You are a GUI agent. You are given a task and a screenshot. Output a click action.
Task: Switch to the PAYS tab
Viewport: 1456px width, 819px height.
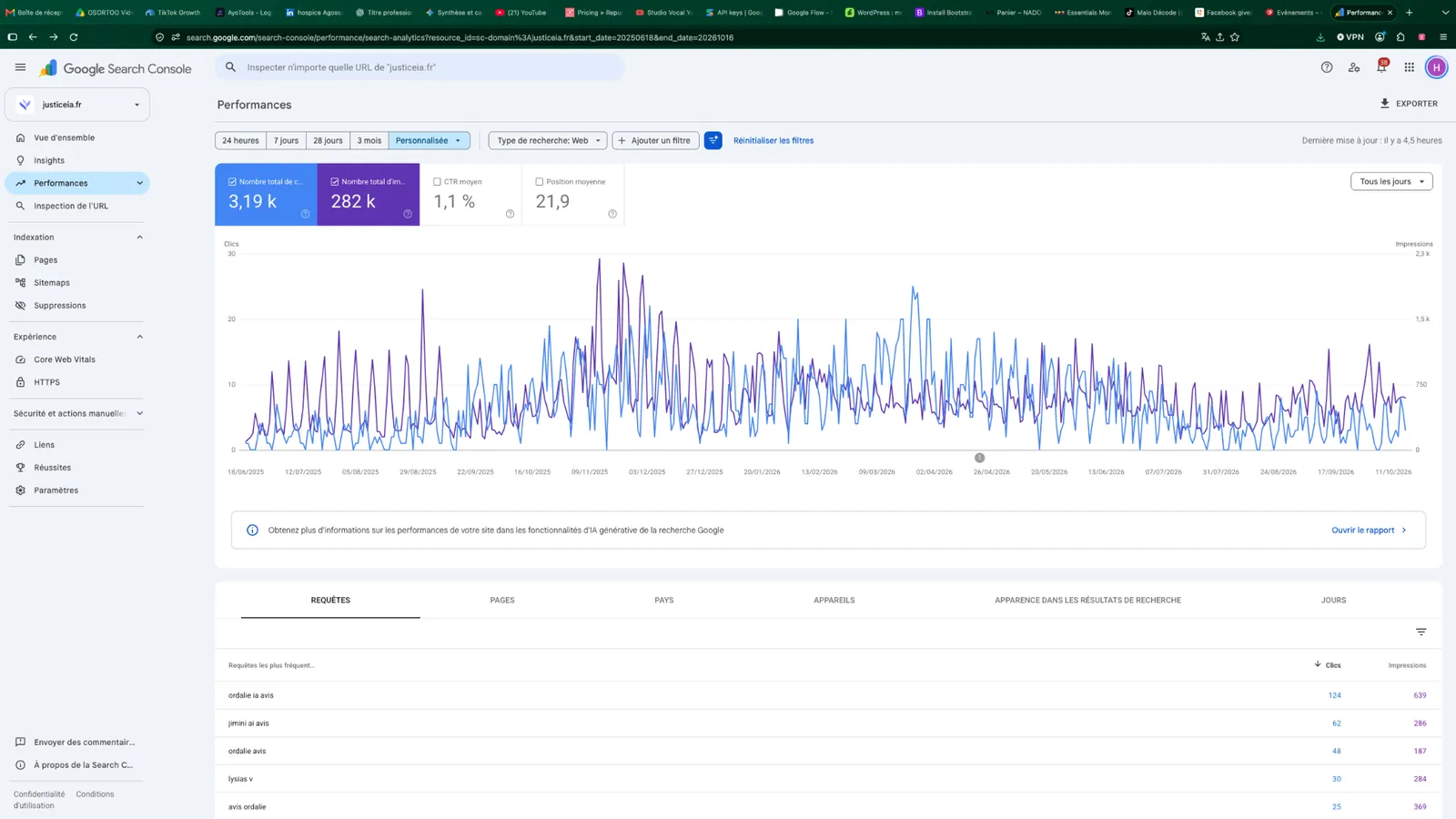tap(664, 601)
